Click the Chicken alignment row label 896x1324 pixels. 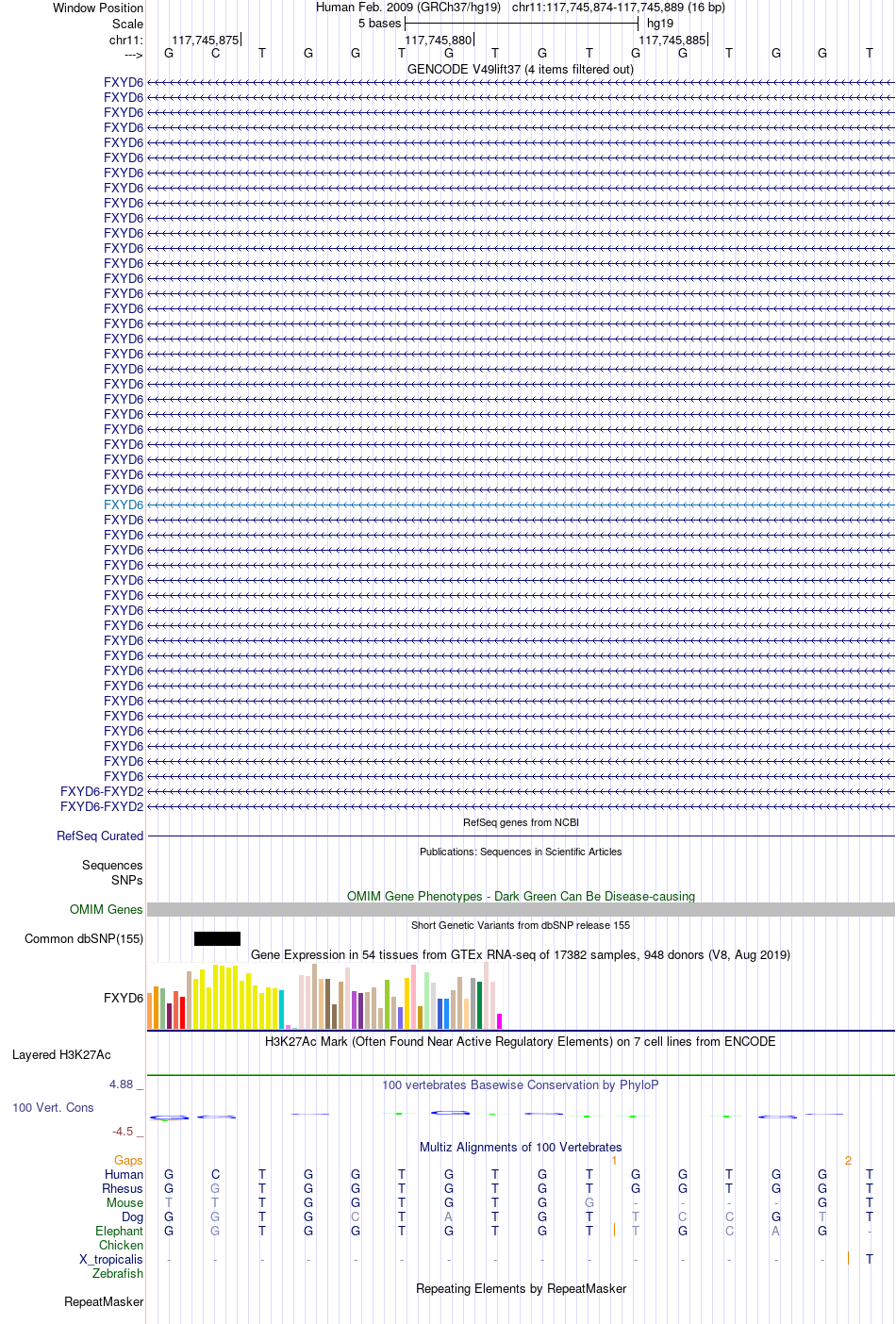point(121,1245)
